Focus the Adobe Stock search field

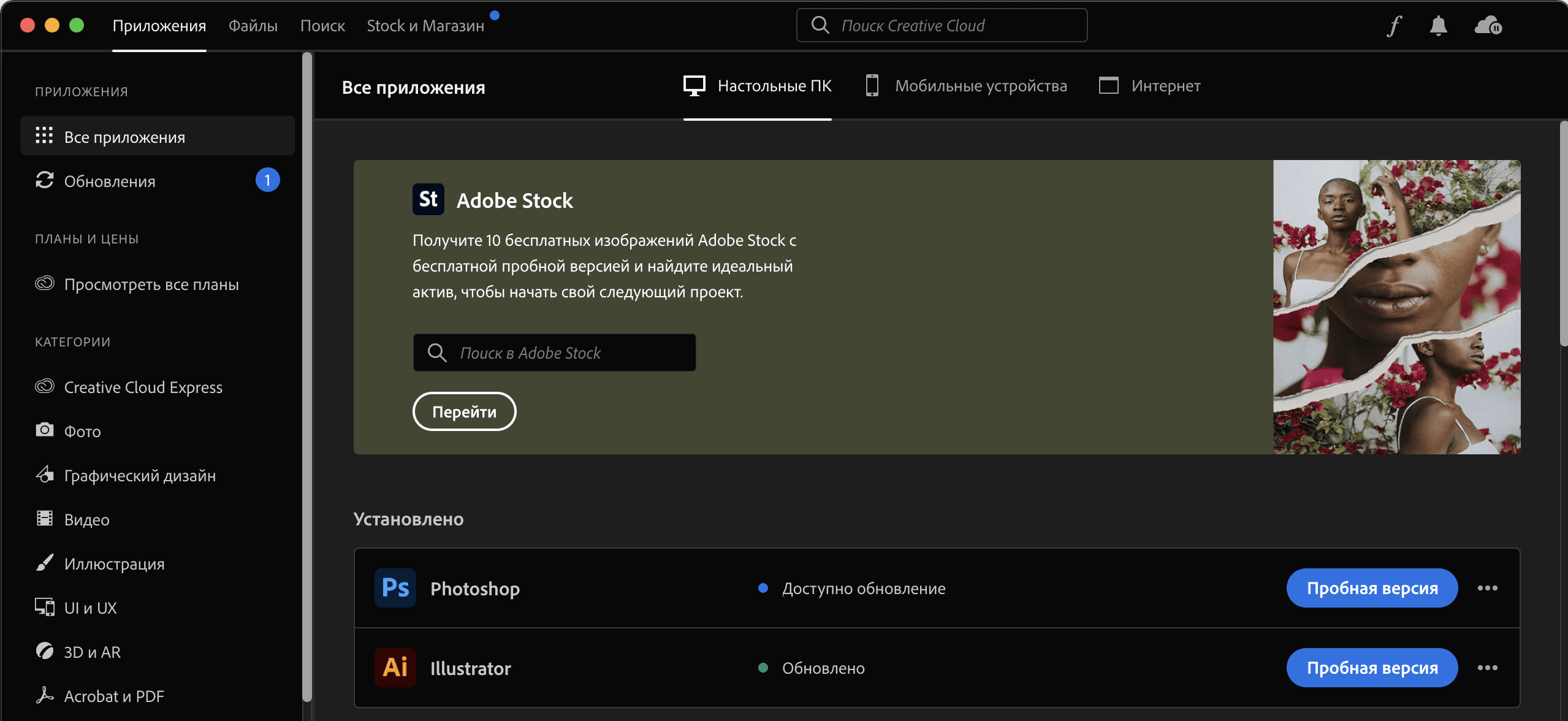point(555,353)
